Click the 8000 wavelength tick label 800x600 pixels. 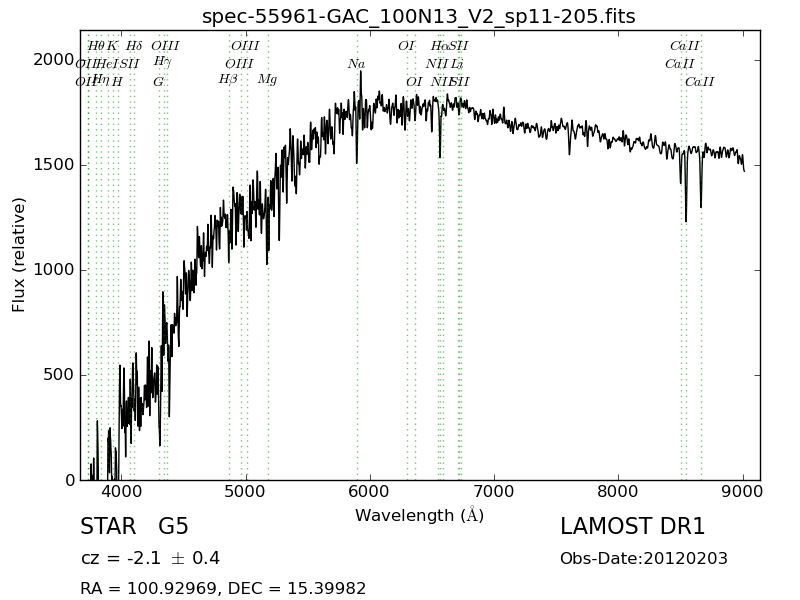pos(618,492)
